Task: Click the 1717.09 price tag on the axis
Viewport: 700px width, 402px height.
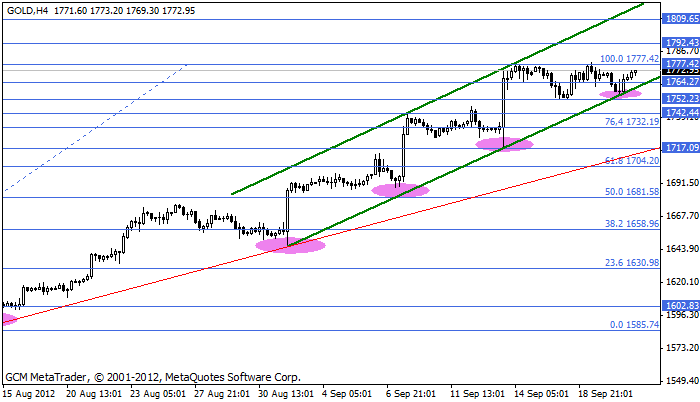Action: tap(680, 148)
